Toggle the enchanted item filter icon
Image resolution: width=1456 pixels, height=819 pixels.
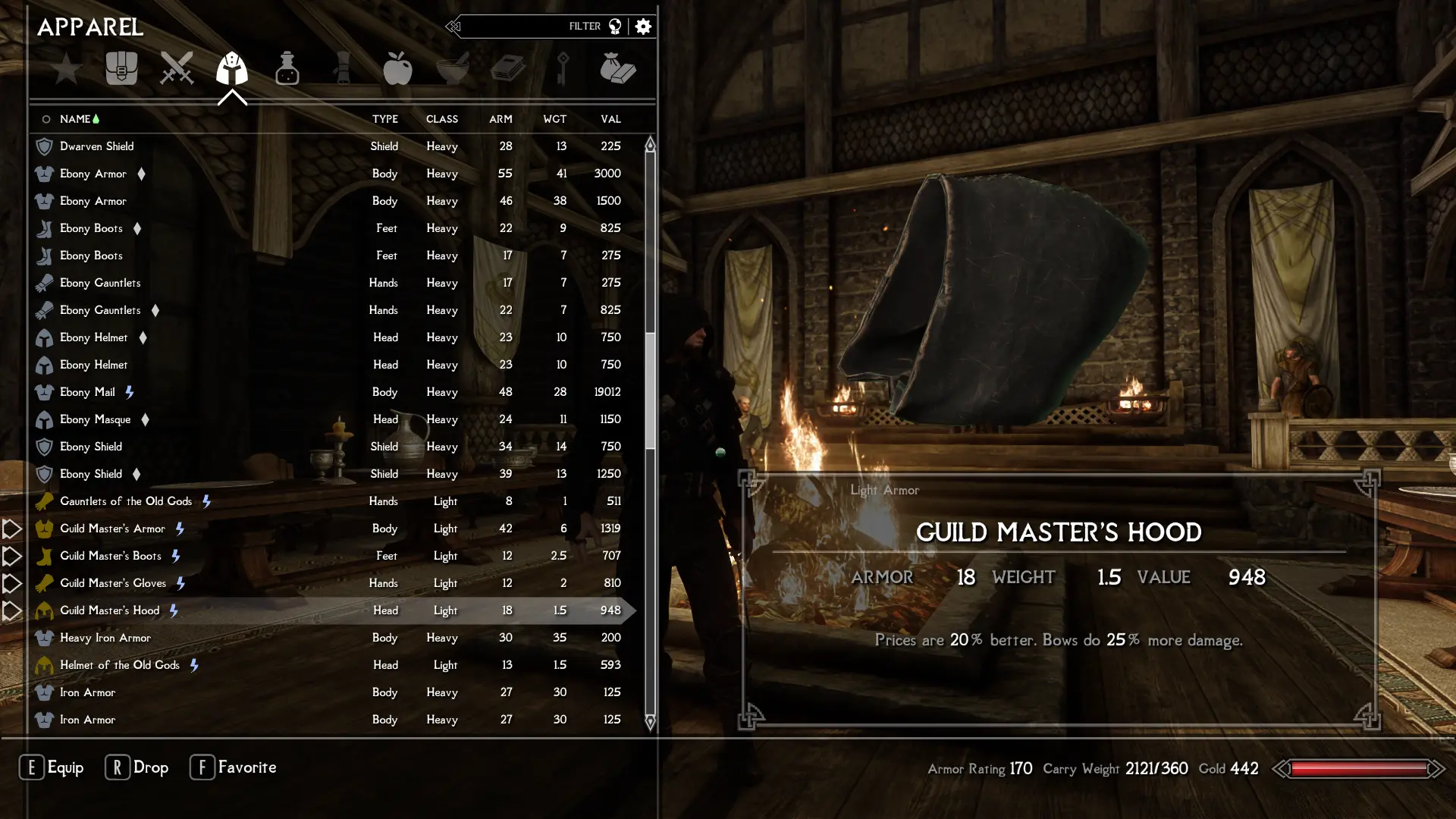tap(614, 27)
